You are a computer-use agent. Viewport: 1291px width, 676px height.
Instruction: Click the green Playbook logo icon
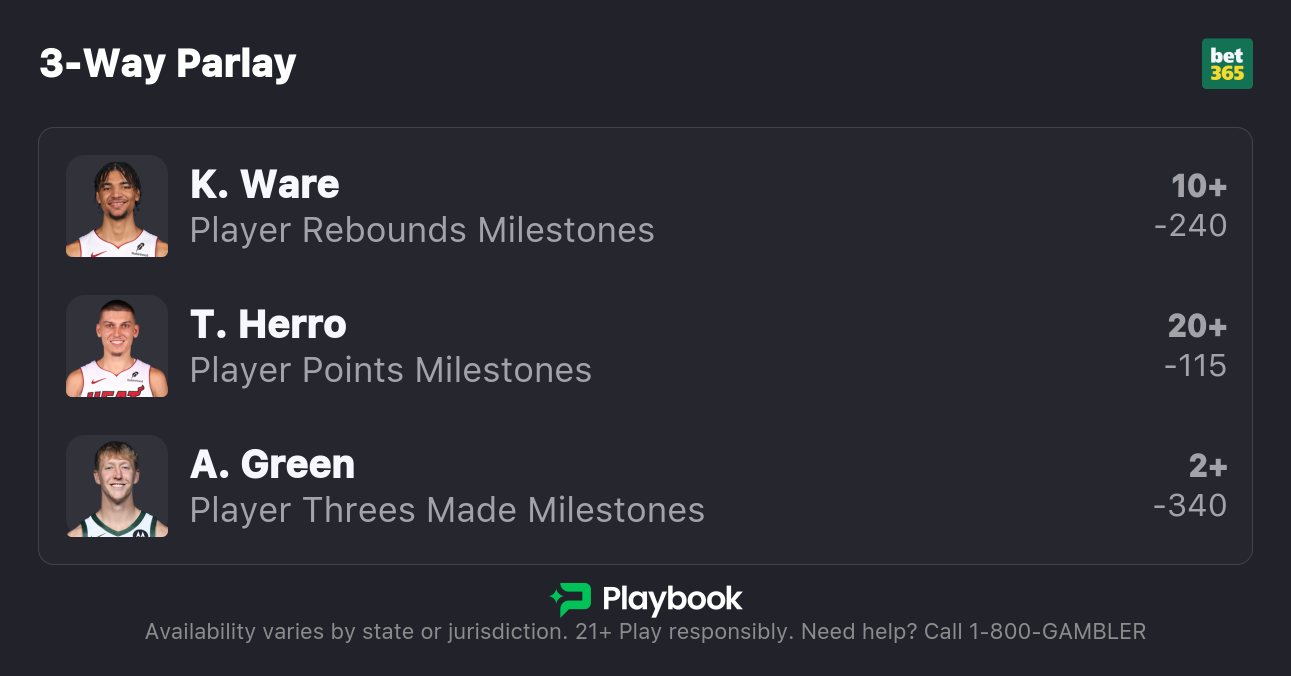(x=571, y=599)
